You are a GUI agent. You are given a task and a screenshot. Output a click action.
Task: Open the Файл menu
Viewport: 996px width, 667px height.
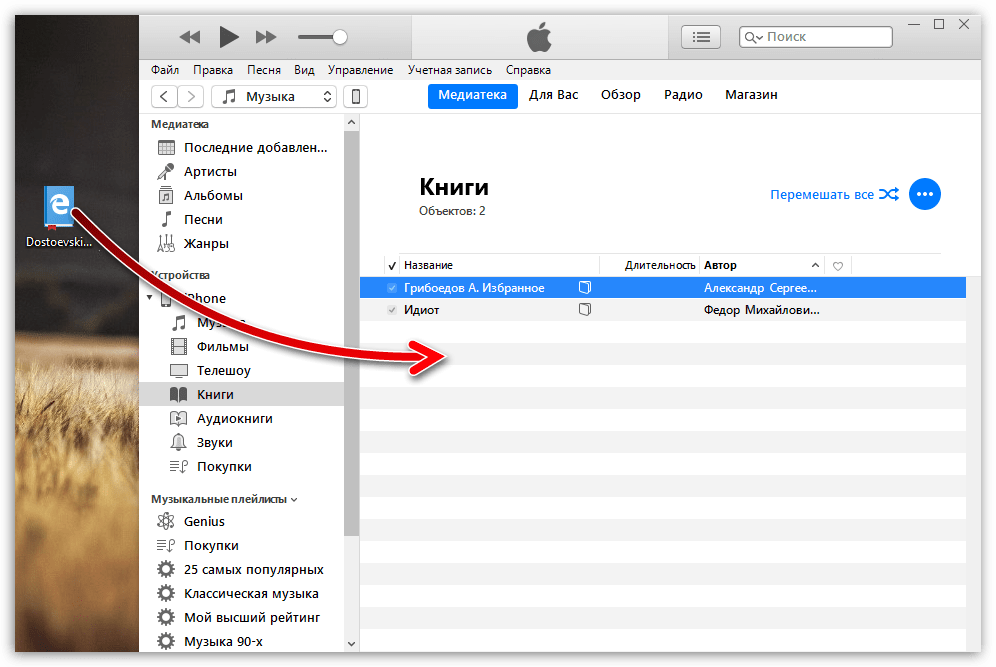click(165, 70)
